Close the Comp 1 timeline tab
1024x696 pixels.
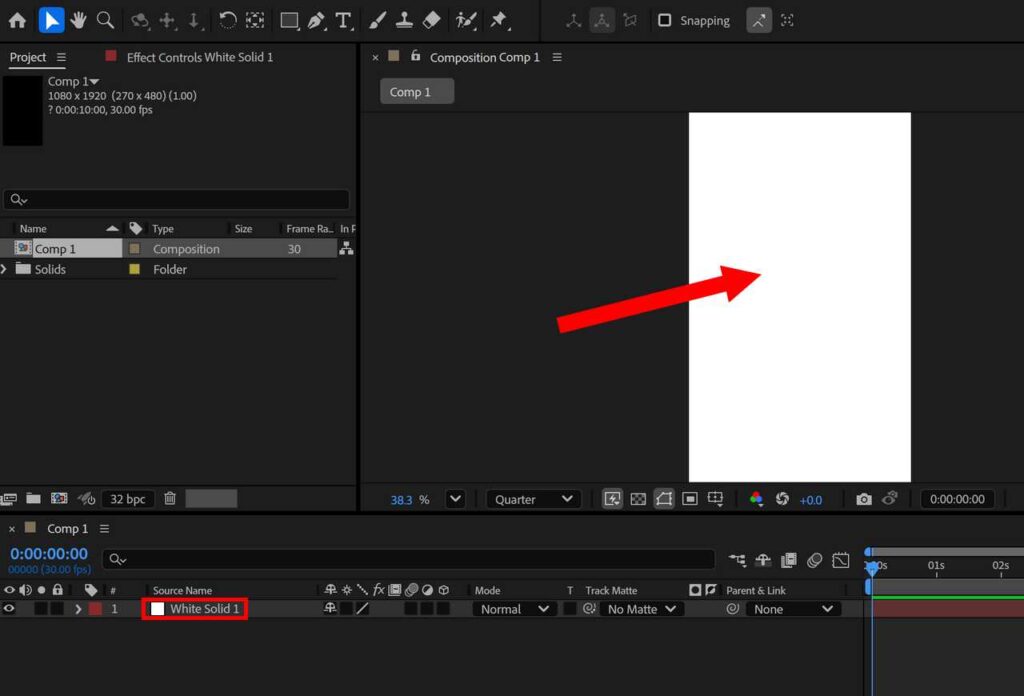(12, 529)
